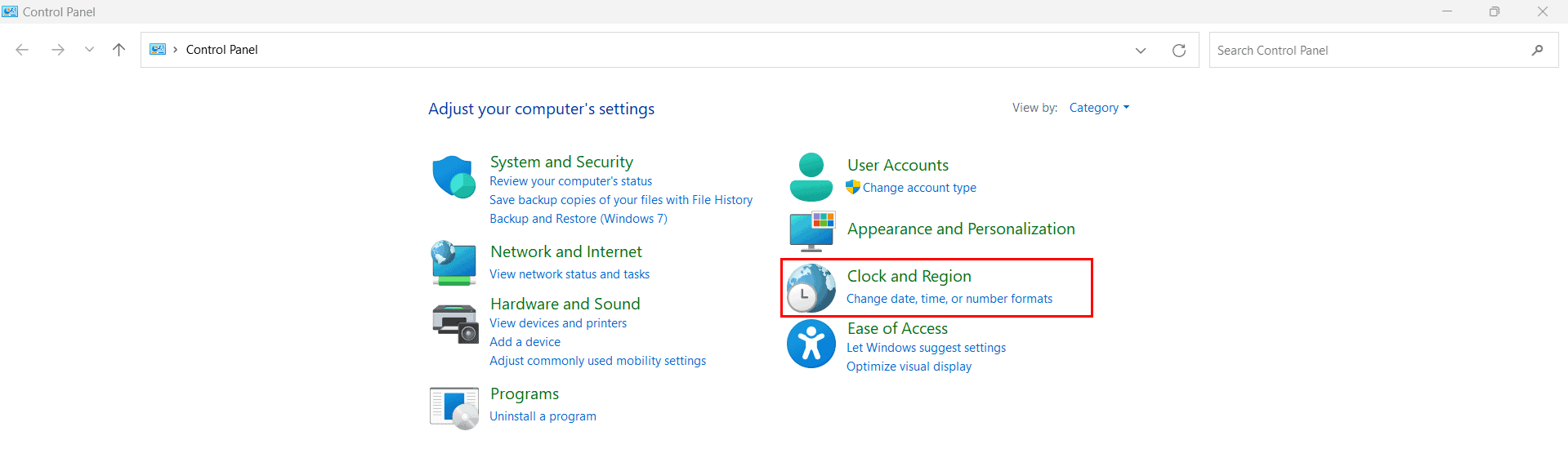
Task: Click the Programs disc icon
Action: (454, 408)
